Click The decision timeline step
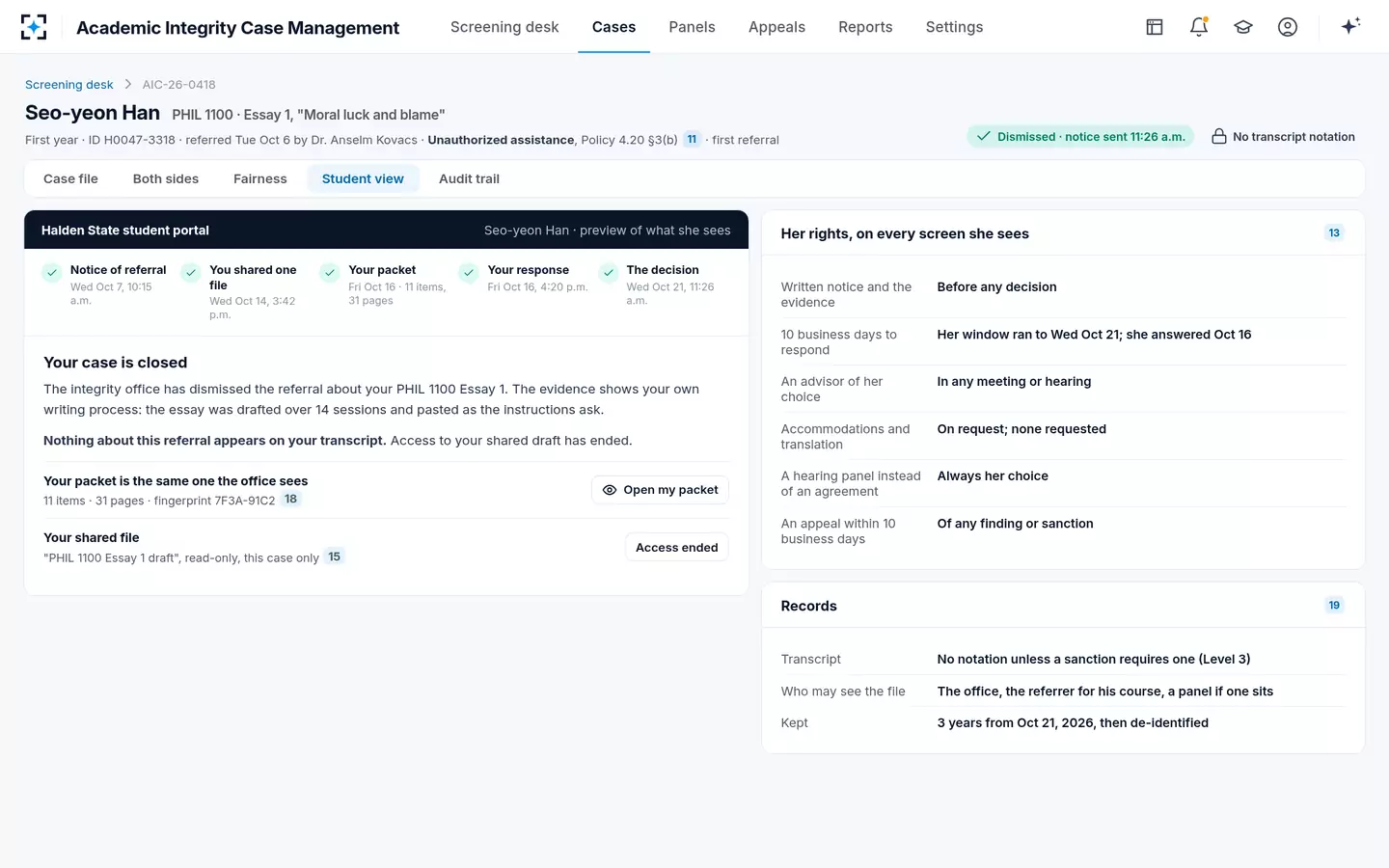 [x=660, y=285]
